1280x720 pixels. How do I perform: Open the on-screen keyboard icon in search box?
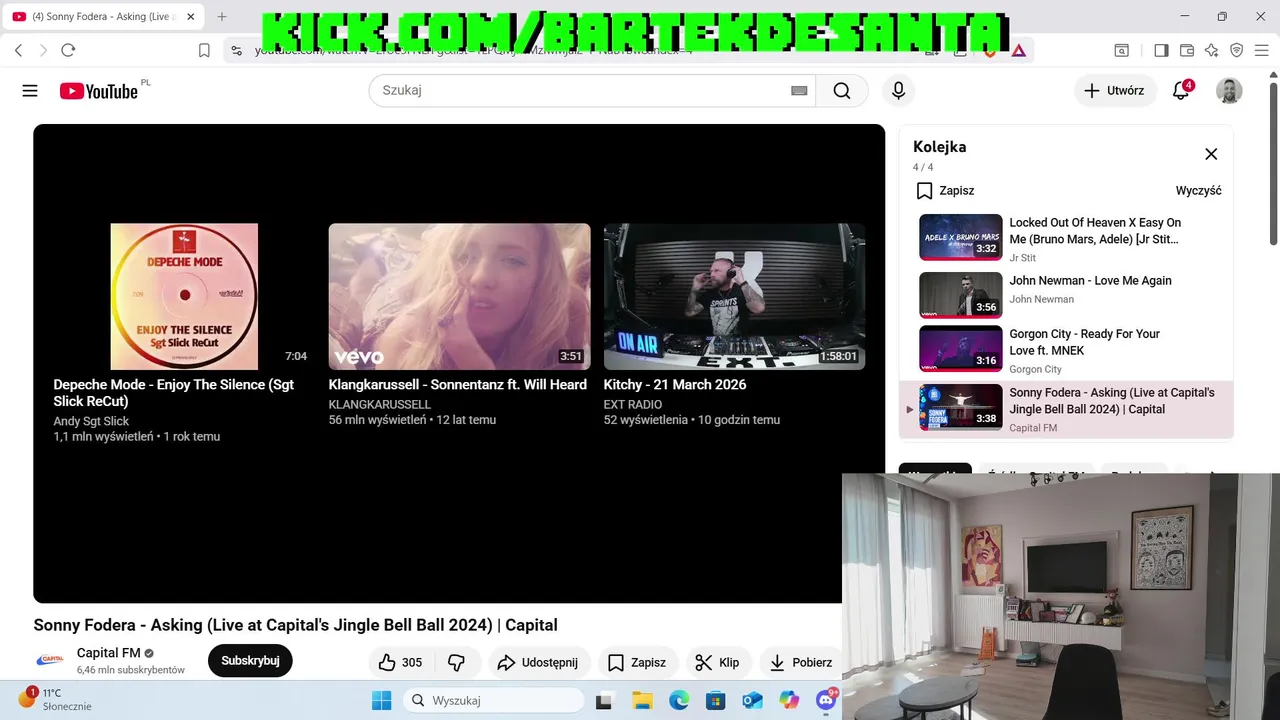(x=799, y=91)
